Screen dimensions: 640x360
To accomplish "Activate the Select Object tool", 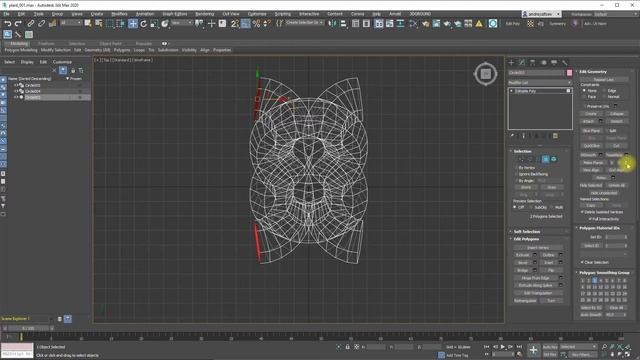I will [x=88, y=24].
